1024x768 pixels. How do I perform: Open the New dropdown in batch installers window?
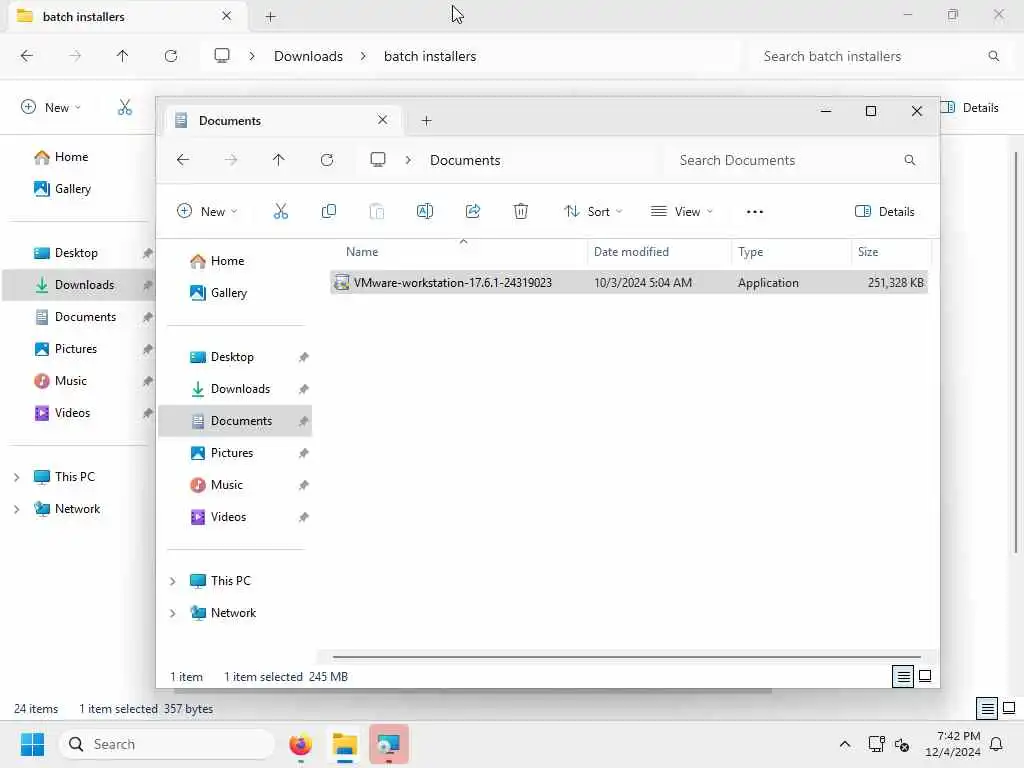coord(51,108)
